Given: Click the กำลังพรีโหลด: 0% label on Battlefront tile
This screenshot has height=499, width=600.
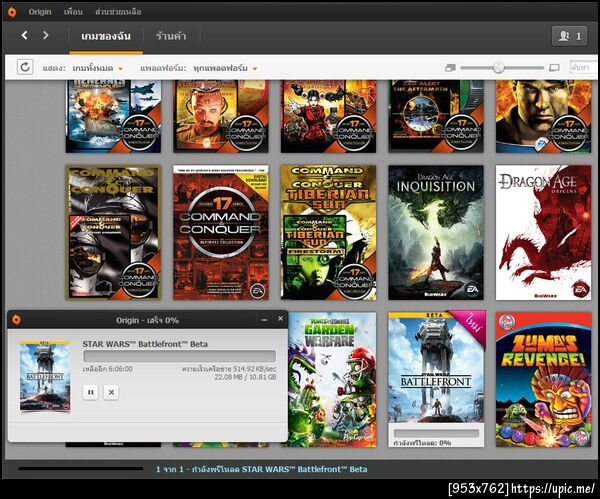Looking at the screenshot, I should [422, 443].
